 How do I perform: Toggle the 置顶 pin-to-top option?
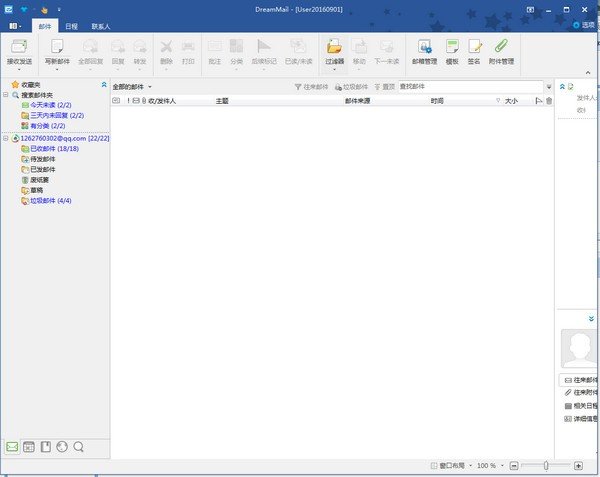click(384, 87)
